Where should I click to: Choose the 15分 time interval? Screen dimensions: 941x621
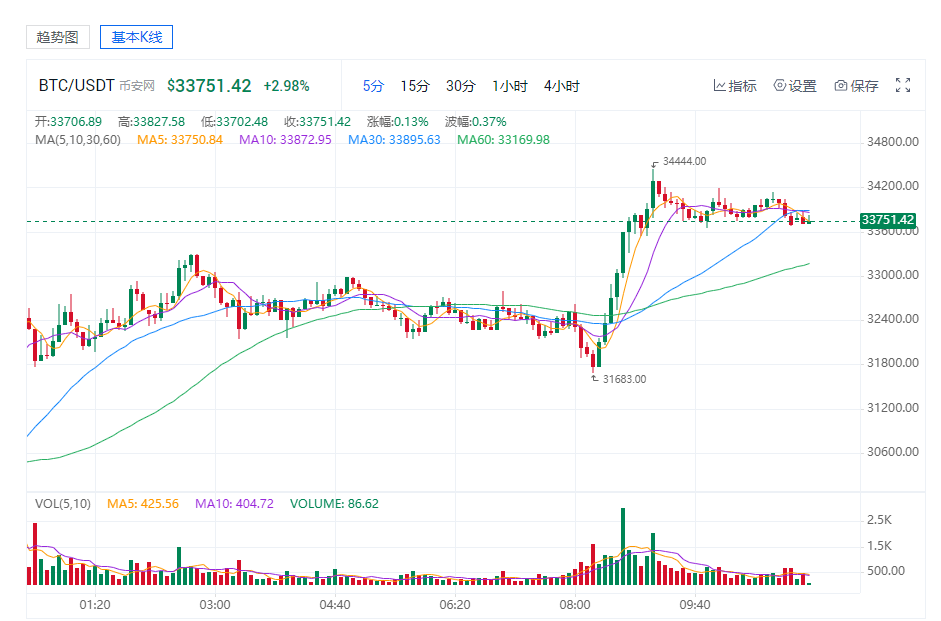[x=415, y=86]
